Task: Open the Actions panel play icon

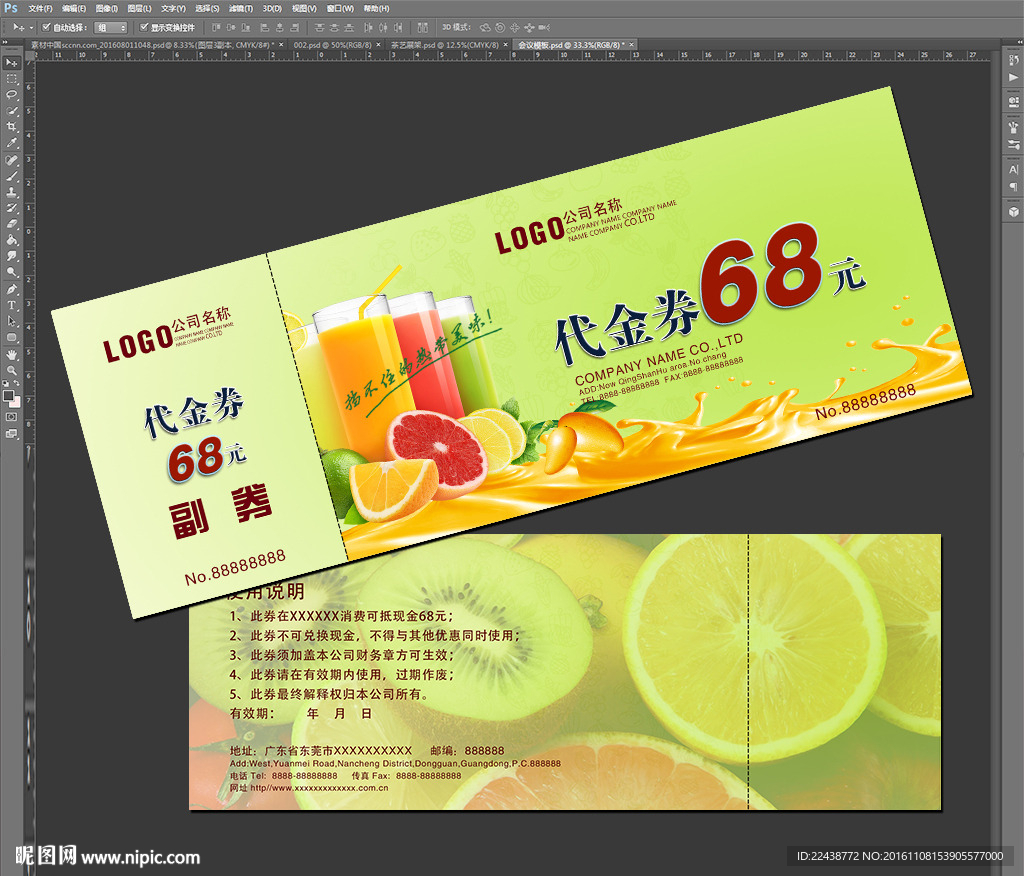Action: click(1012, 78)
